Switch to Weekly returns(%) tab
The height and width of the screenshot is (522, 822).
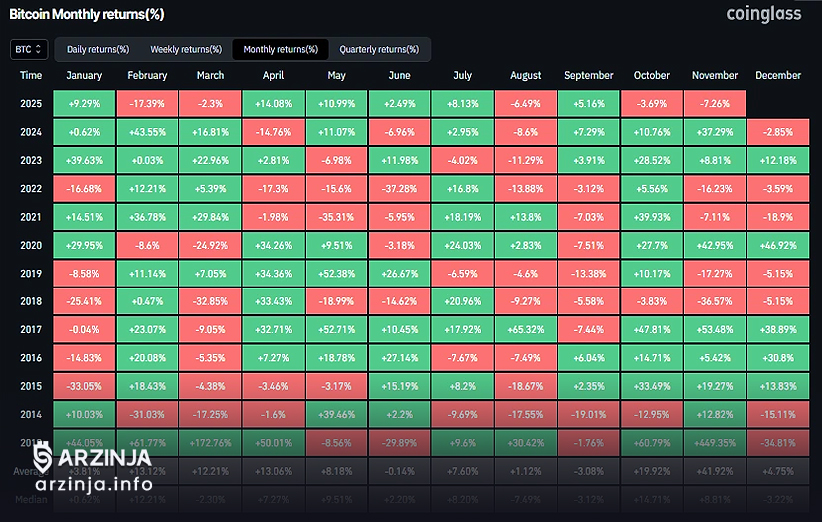186,49
